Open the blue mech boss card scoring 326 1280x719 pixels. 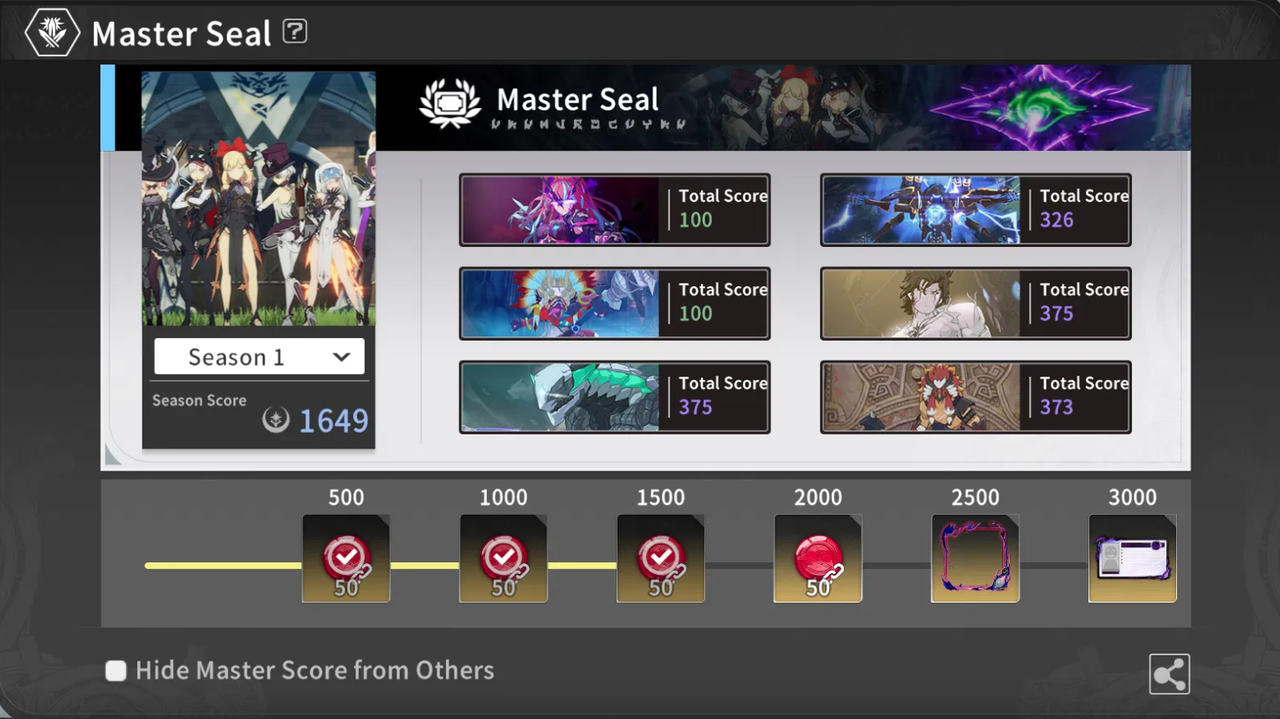tap(975, 210)
